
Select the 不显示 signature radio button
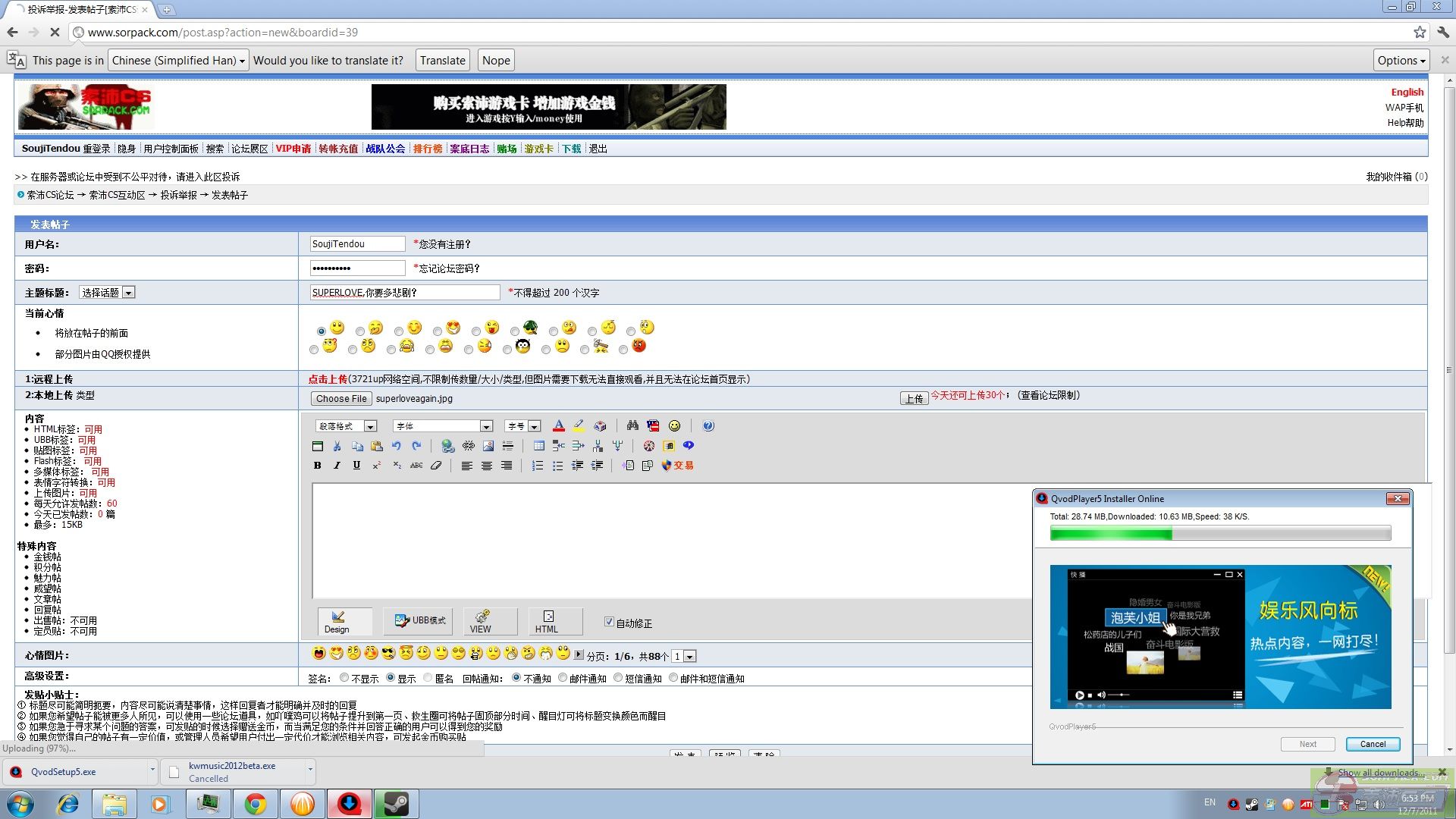pyautogui.click(x=344, y=678)
